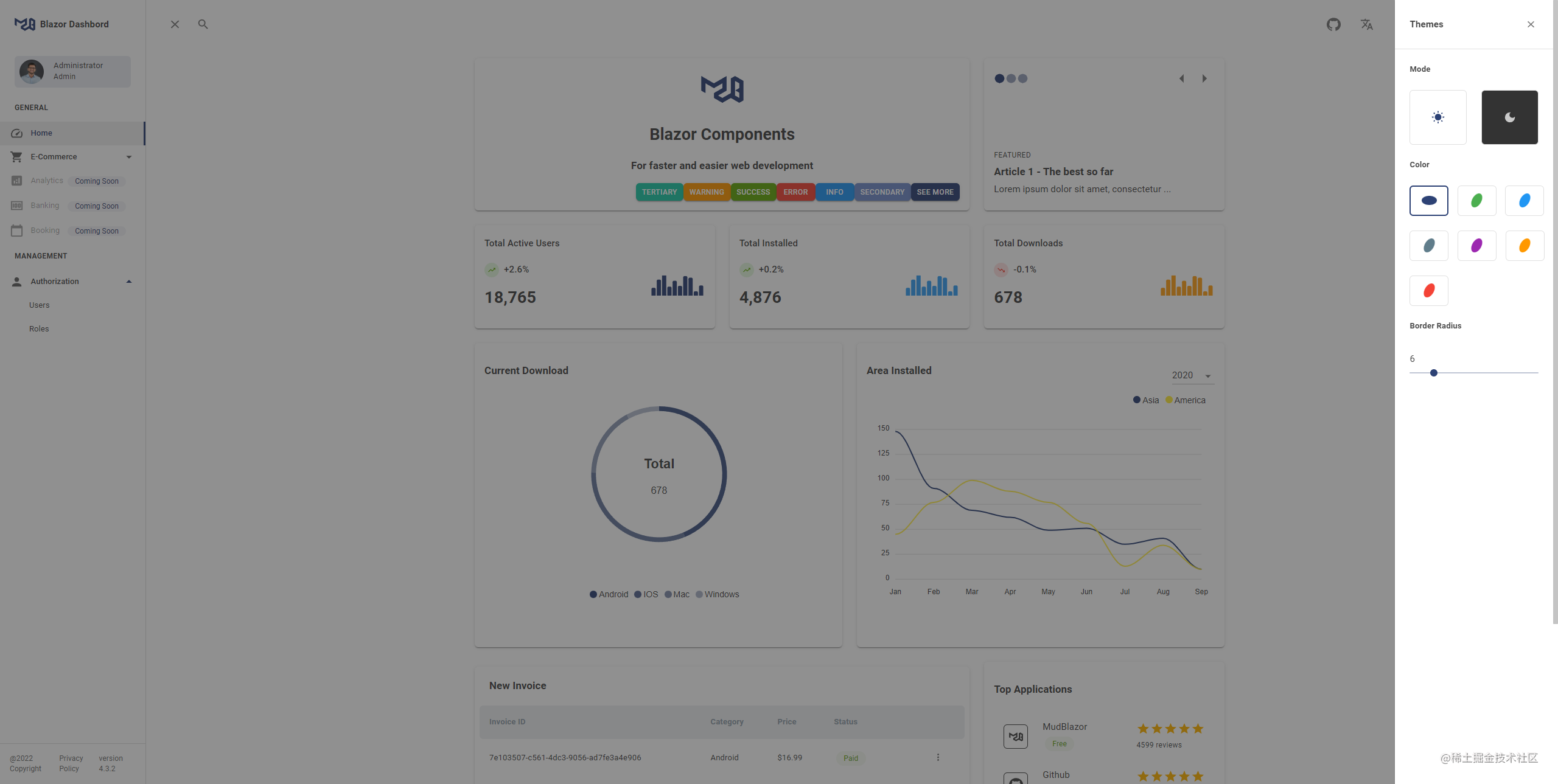Screen dimensions: 1558x784
Task: Click the Banking icon in the sidebar
Action: click(16, 206)
